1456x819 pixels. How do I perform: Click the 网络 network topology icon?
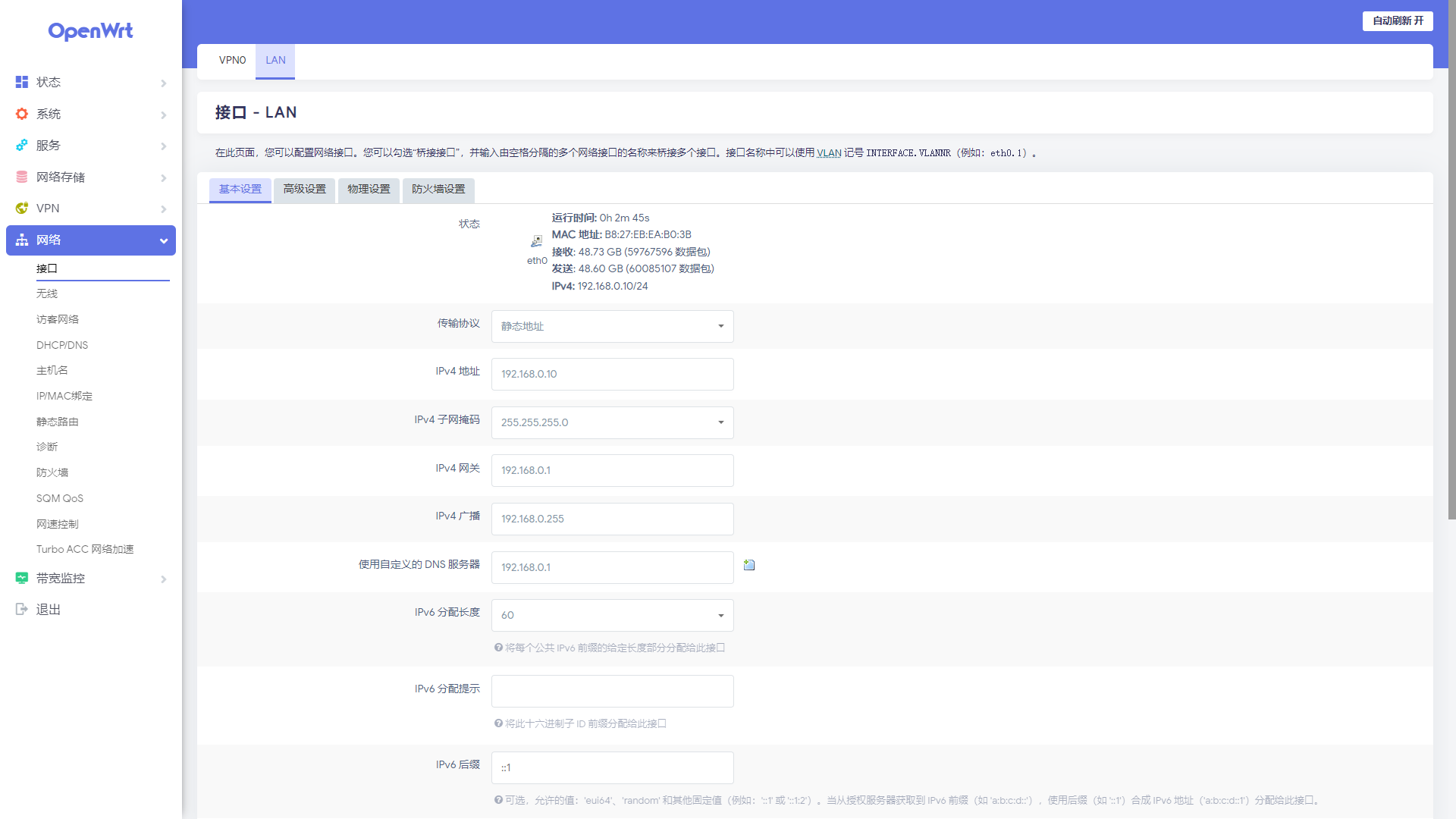(22, 240)
